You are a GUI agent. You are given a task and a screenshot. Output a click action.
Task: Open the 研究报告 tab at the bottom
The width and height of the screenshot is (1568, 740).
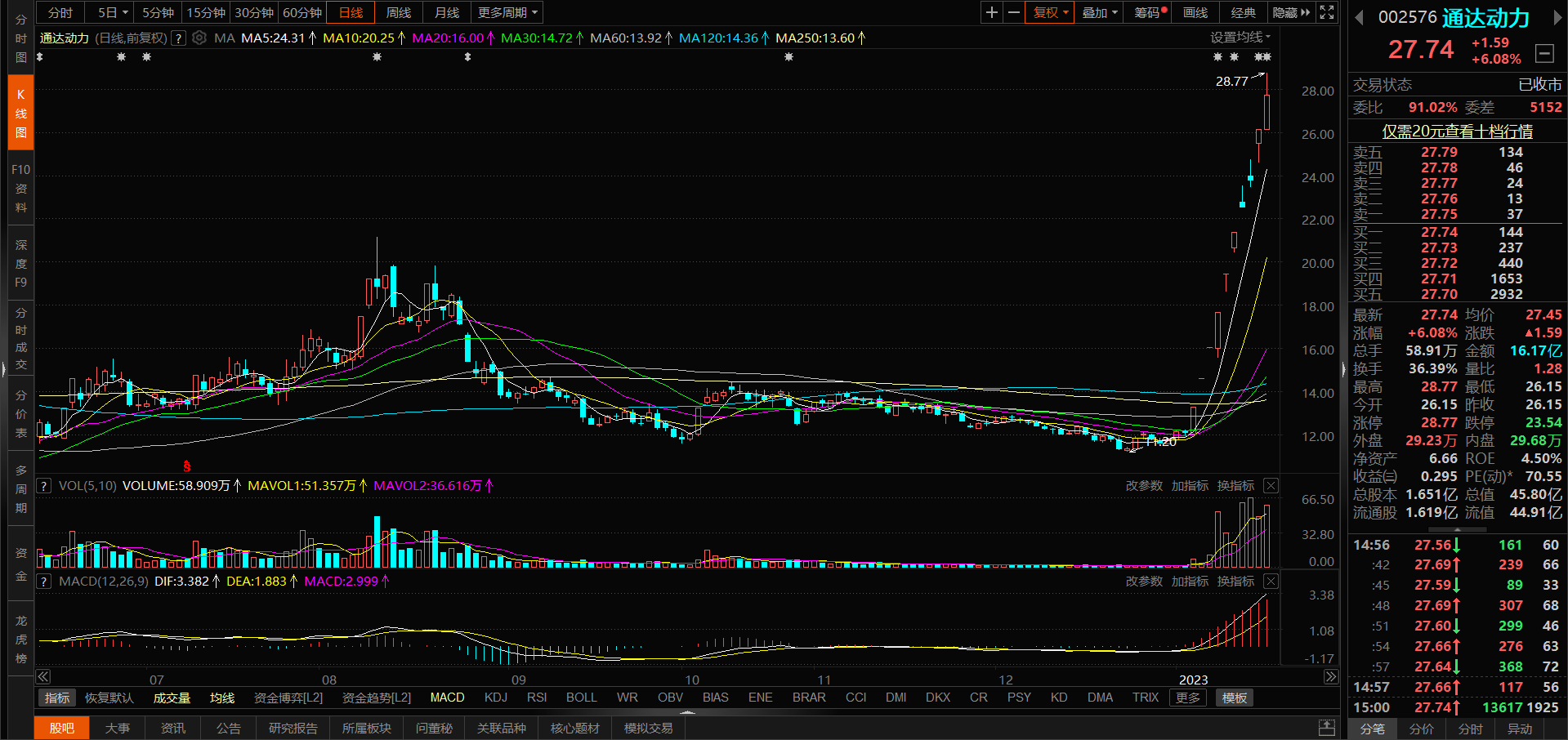(293, 728)
